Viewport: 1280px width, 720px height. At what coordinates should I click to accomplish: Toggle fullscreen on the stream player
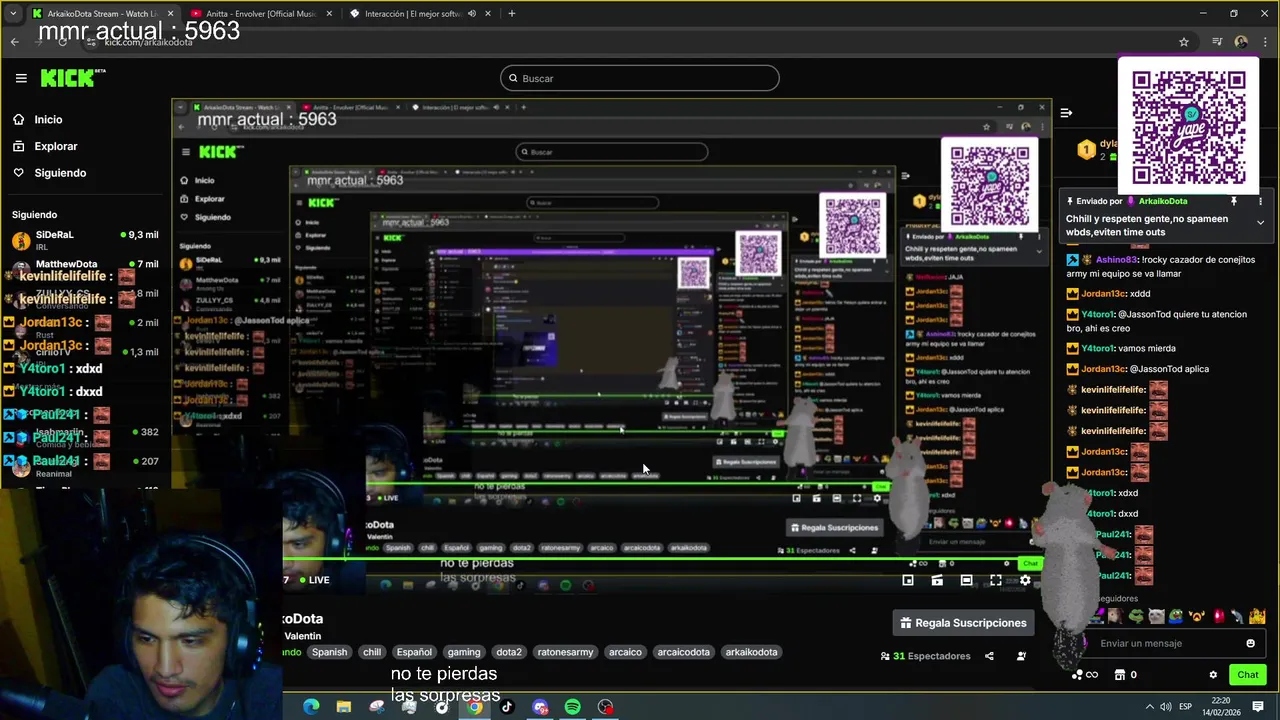(996, 580)
